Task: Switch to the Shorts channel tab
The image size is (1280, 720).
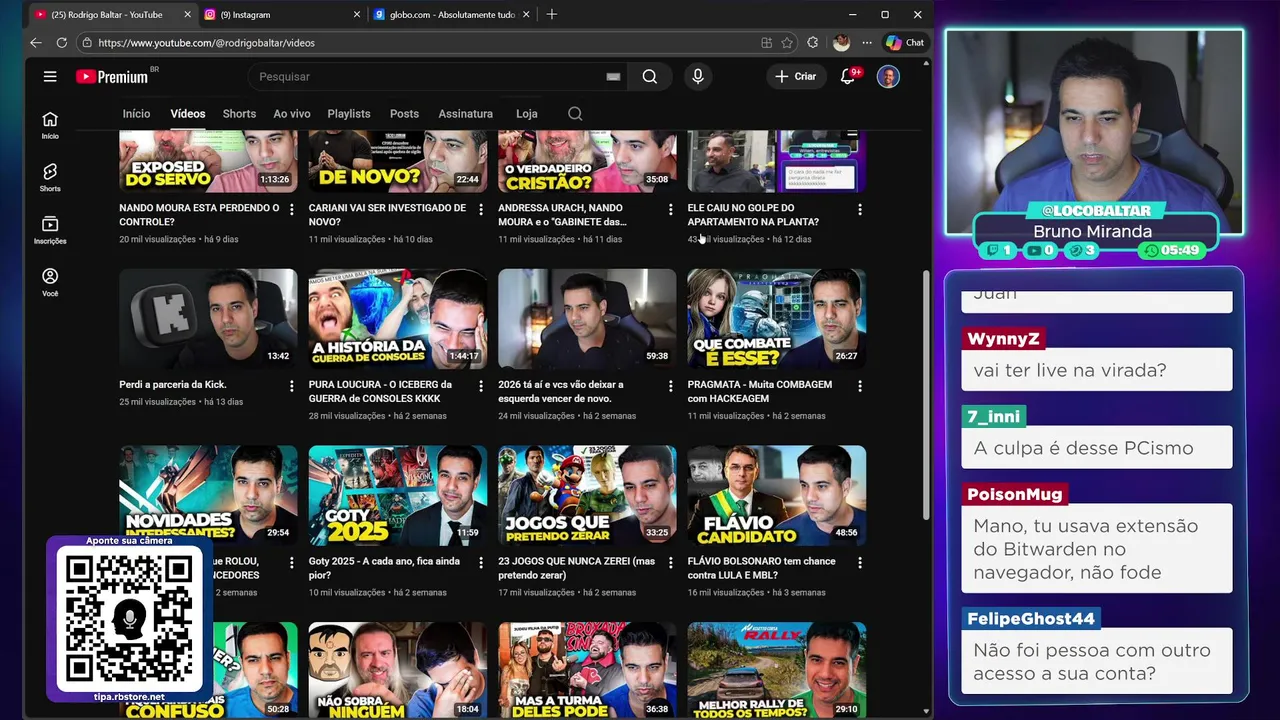Action: click(x=239, y=114)
